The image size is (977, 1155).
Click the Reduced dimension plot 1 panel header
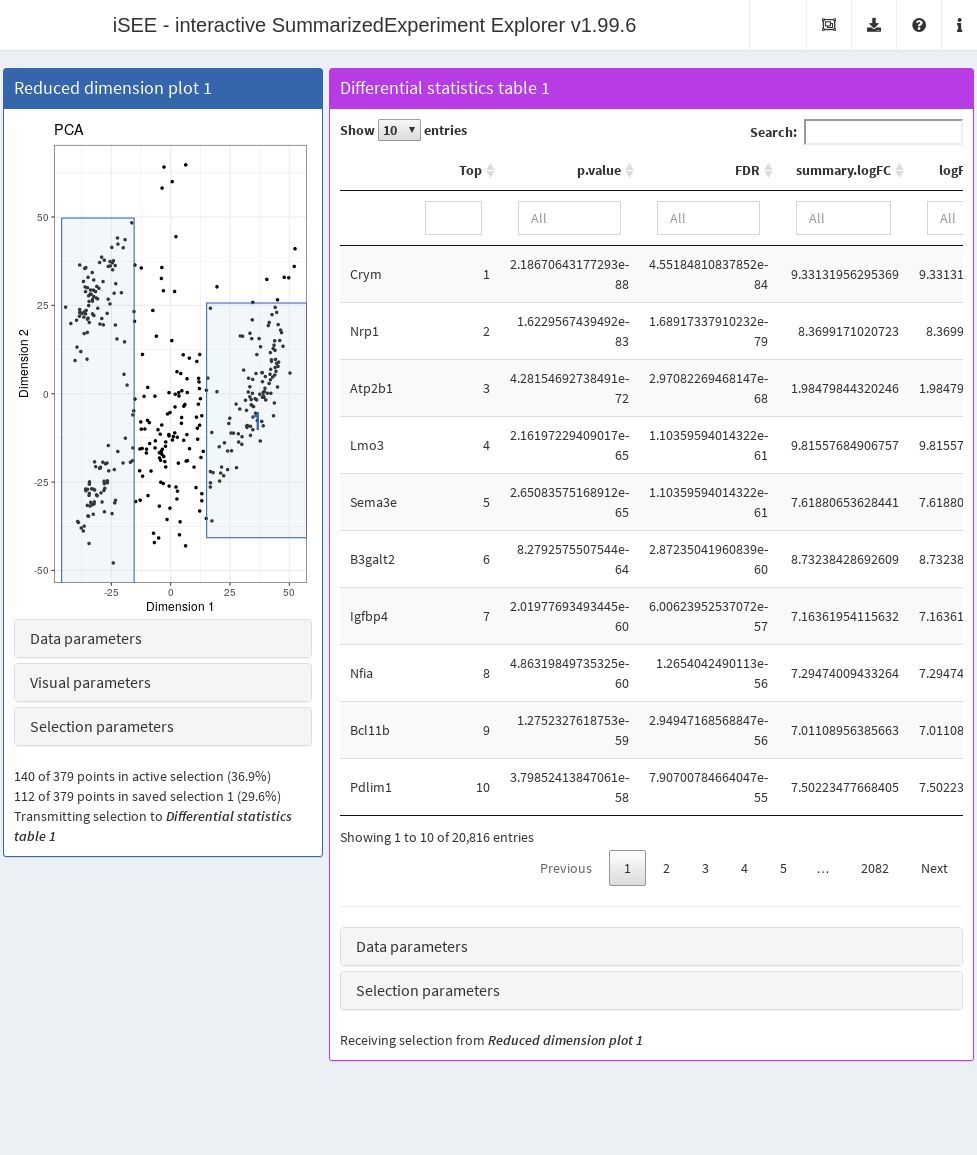pyautogui.click(x=163, y=88)
